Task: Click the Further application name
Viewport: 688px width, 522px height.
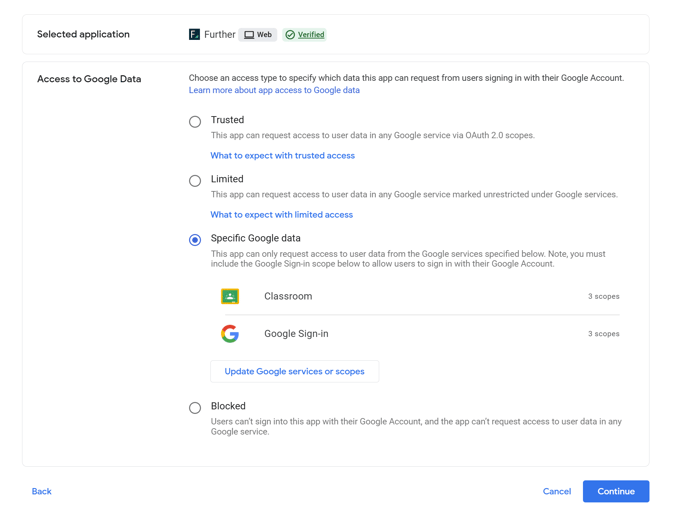Action: pyautogui.click(x=220, y=34)
